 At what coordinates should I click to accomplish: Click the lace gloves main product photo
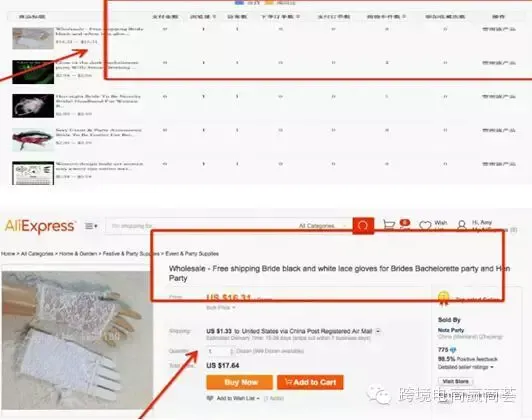(77, 340)
